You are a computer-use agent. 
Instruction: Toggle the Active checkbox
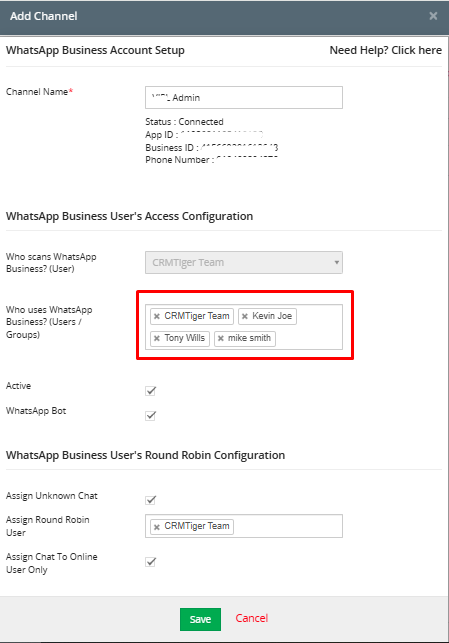[150, 390]
